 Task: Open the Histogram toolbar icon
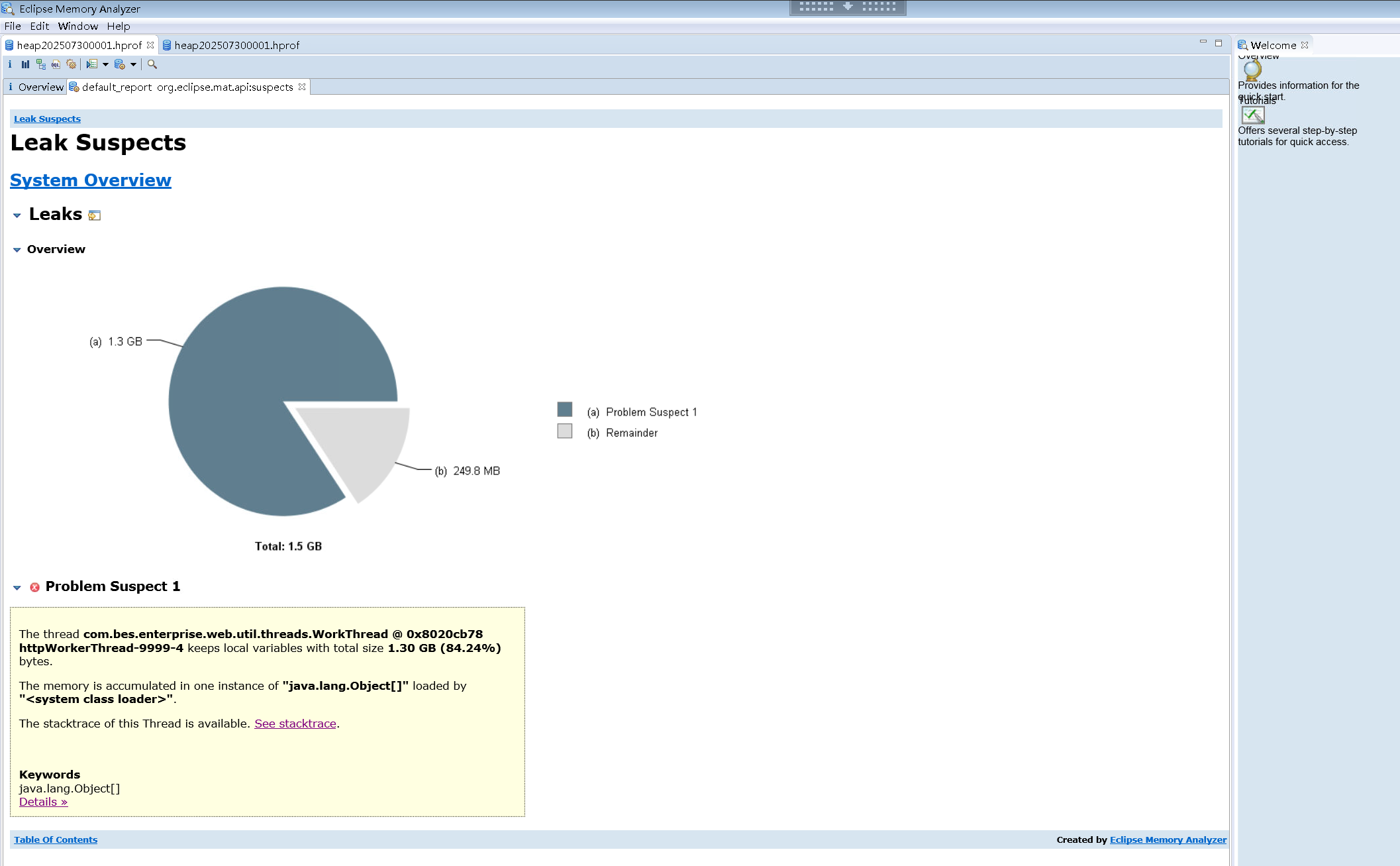click(25, 64)
